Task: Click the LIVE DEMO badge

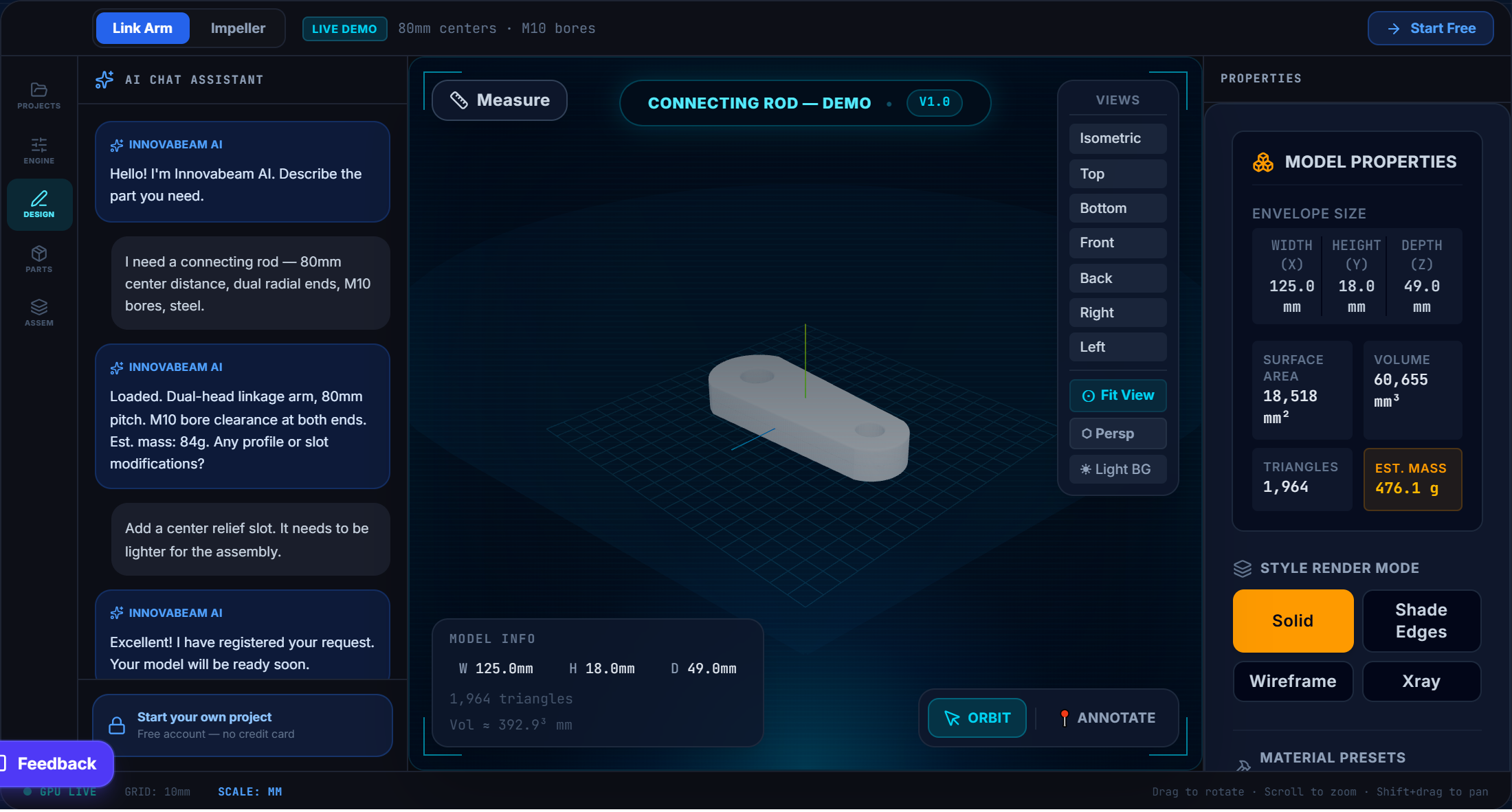Action: (344, 29)
